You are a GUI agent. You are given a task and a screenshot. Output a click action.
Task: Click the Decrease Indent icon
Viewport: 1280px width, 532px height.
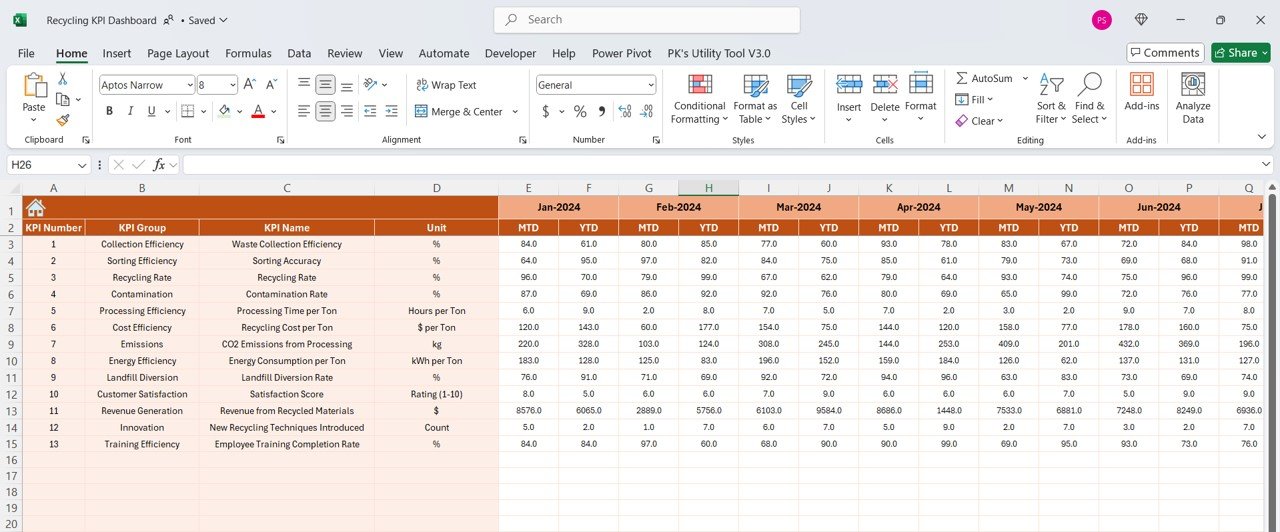371,111
